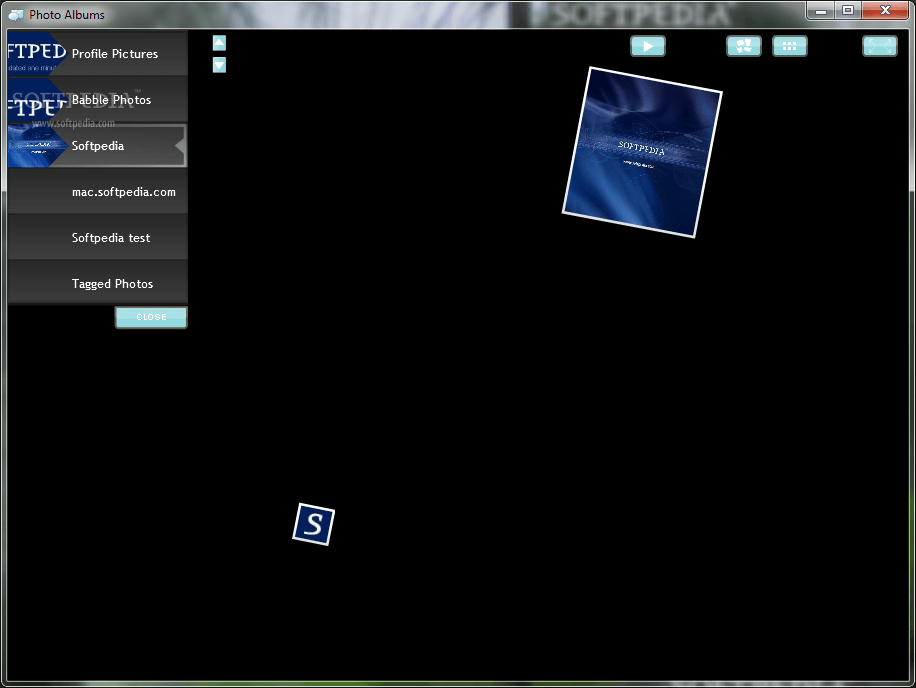Select the Softpedia test album

click(x=110, y=237)
